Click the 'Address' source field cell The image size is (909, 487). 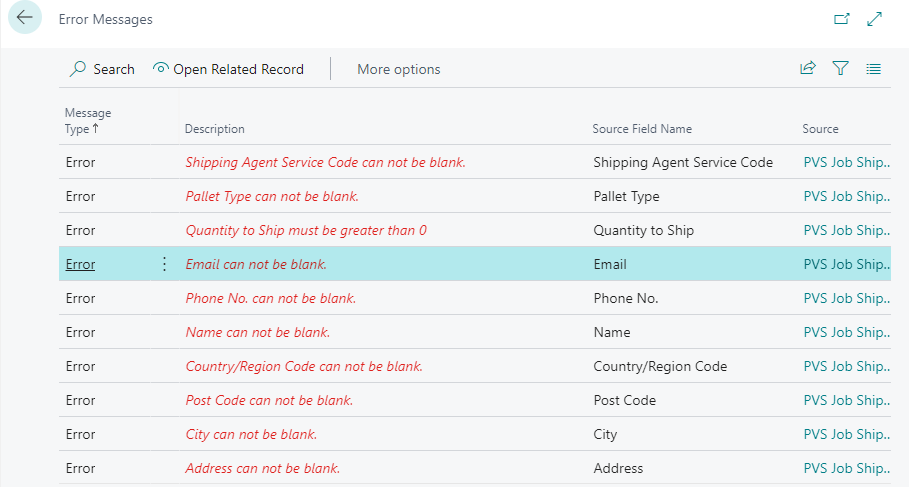tap(618, 468)
